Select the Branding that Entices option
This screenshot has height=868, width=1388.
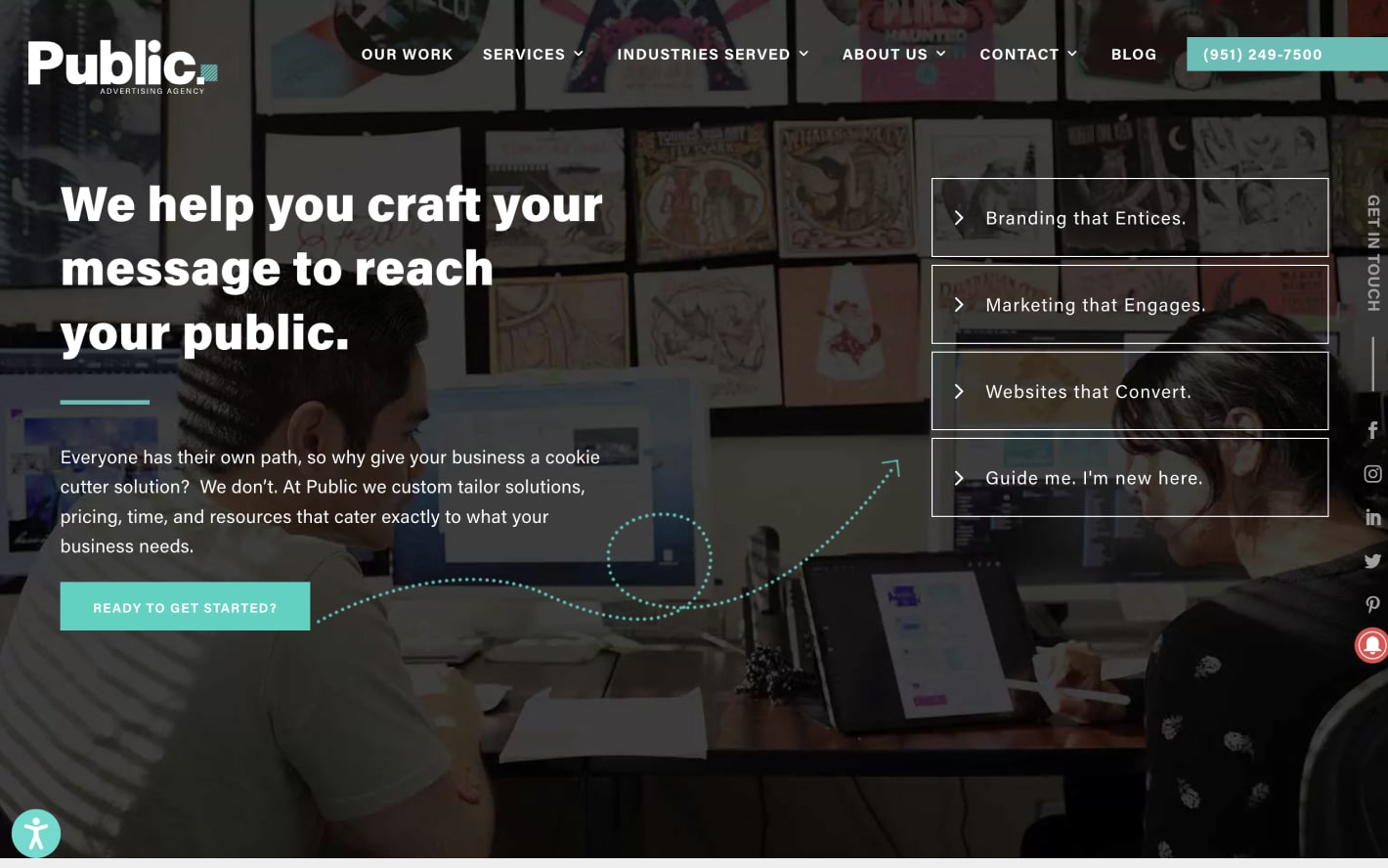pyautogui.click(x=1130, y=218)
